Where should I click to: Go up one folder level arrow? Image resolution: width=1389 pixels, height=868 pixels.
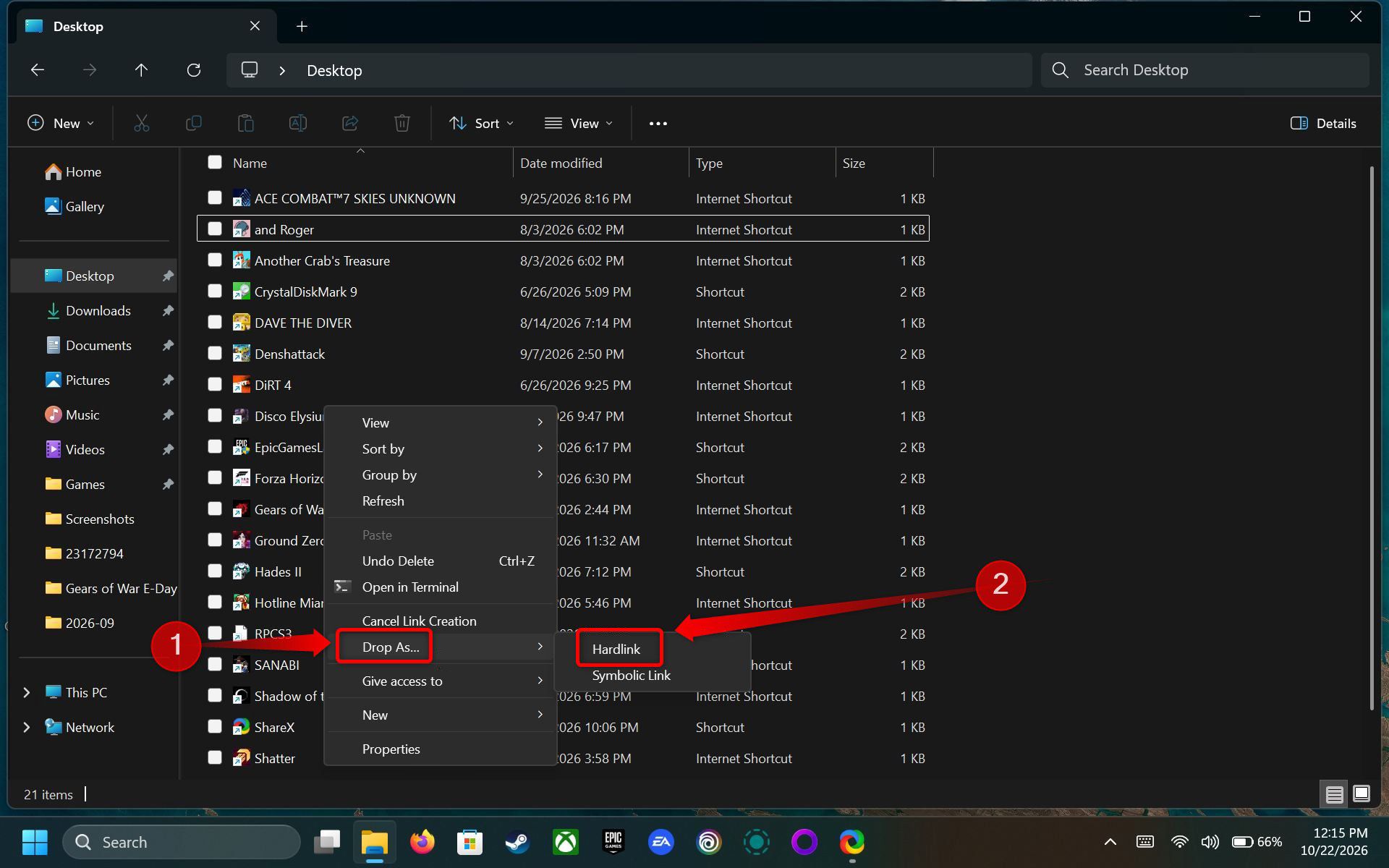point(141,70)
